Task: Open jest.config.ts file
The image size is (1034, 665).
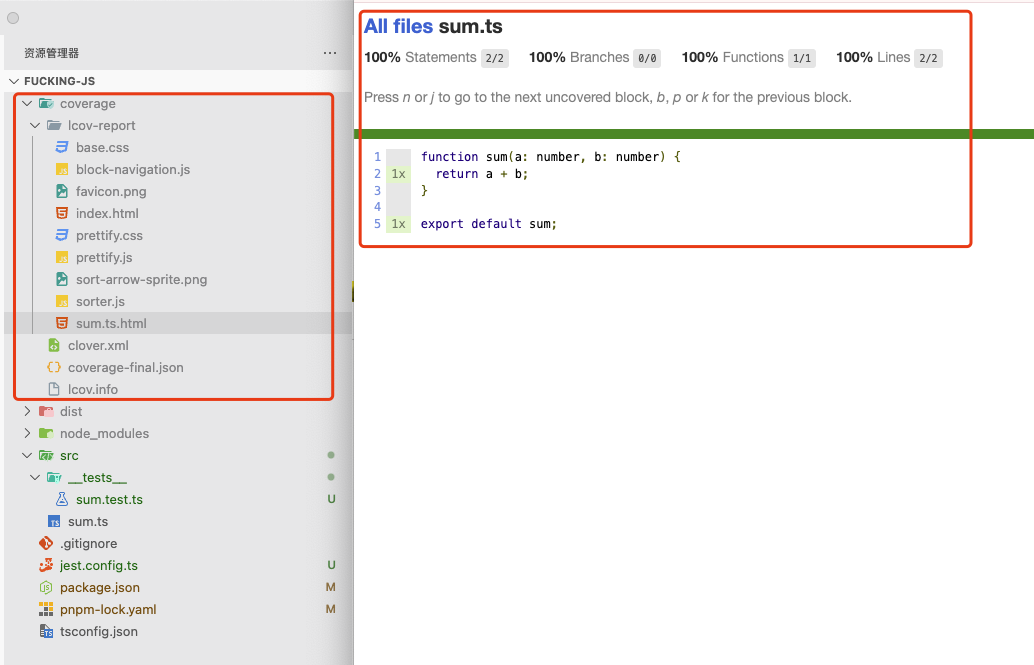Action: tap(99, 565)
